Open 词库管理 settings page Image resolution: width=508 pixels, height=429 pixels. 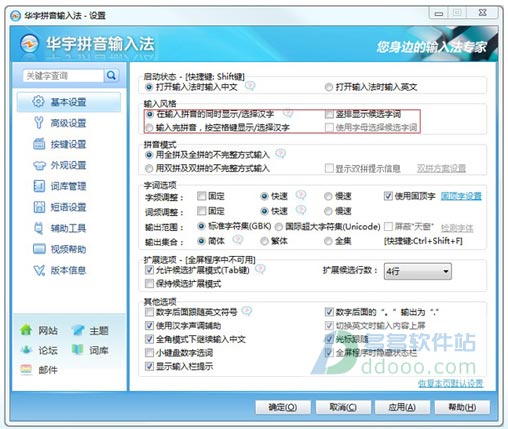pos(69,186)
